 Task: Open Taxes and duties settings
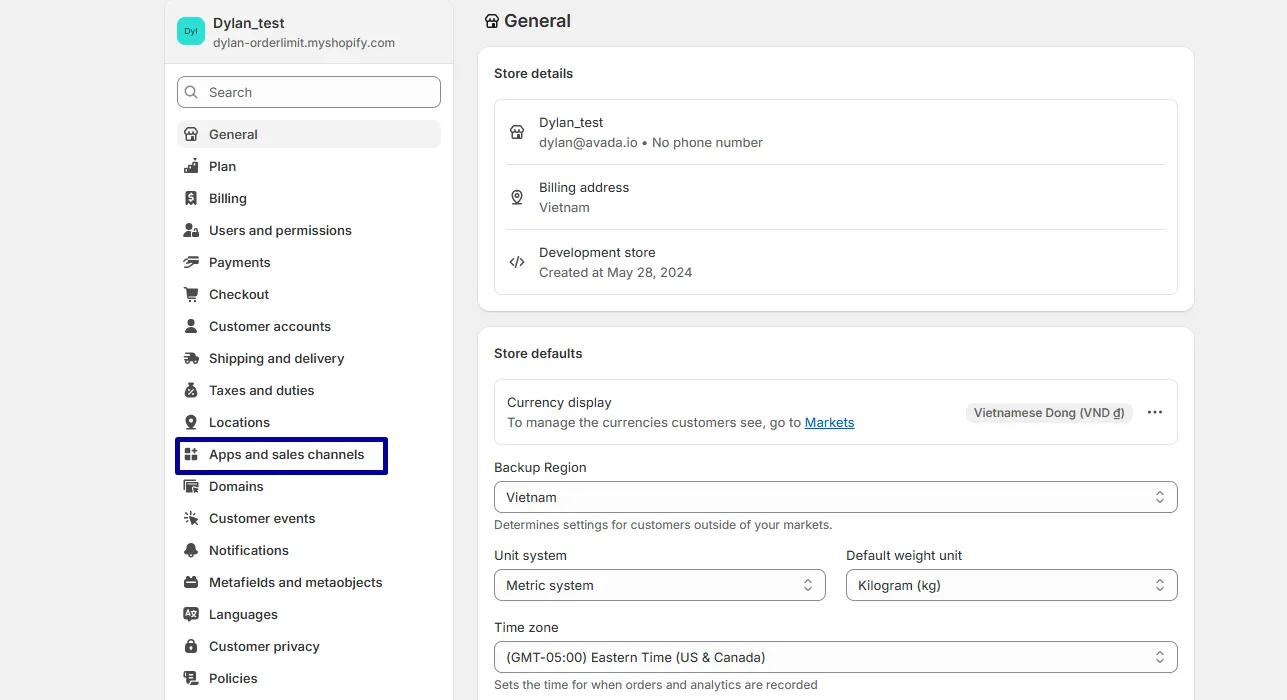309,390
